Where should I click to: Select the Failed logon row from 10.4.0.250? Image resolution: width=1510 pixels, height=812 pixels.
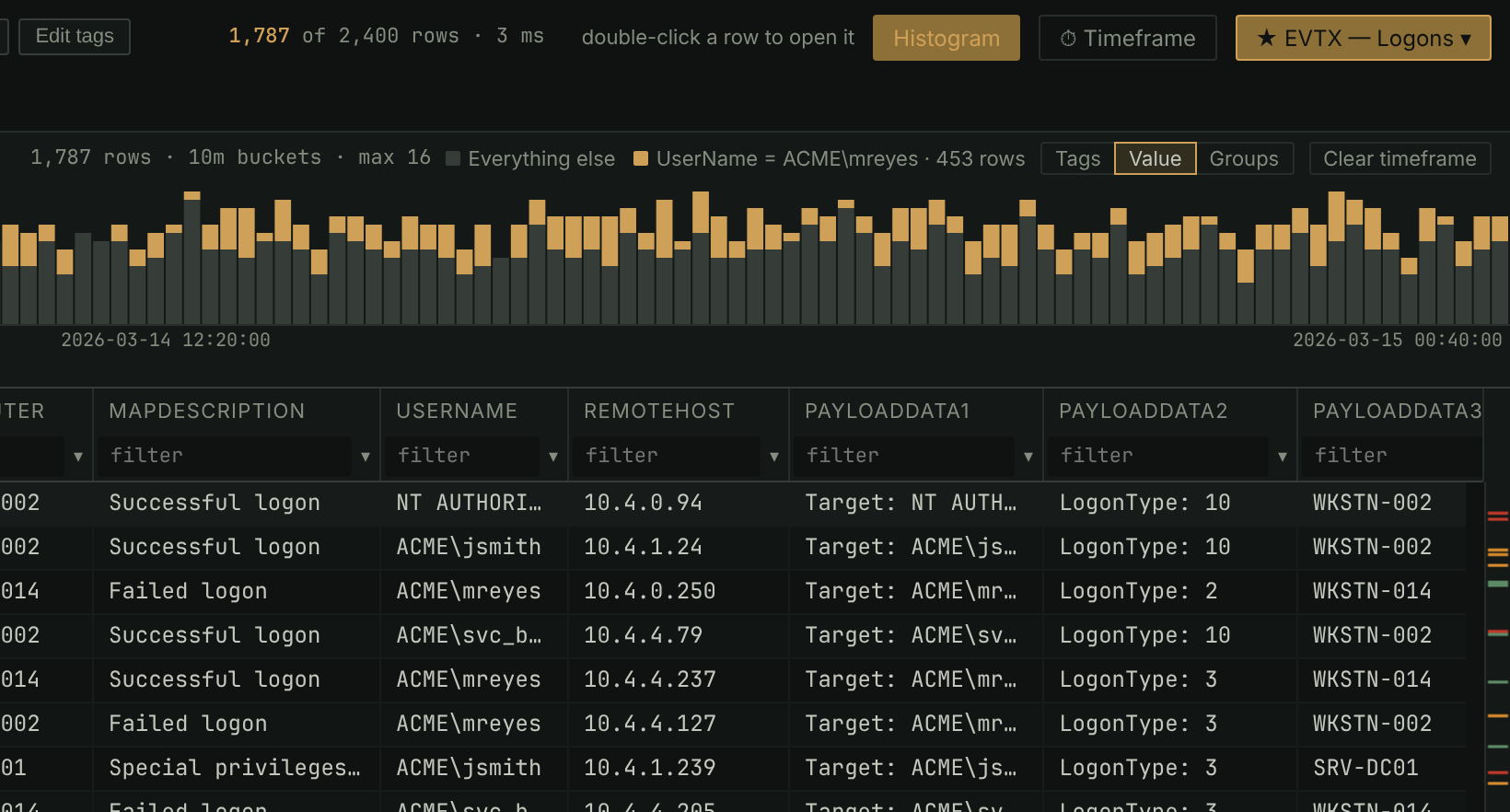[733, 592]
